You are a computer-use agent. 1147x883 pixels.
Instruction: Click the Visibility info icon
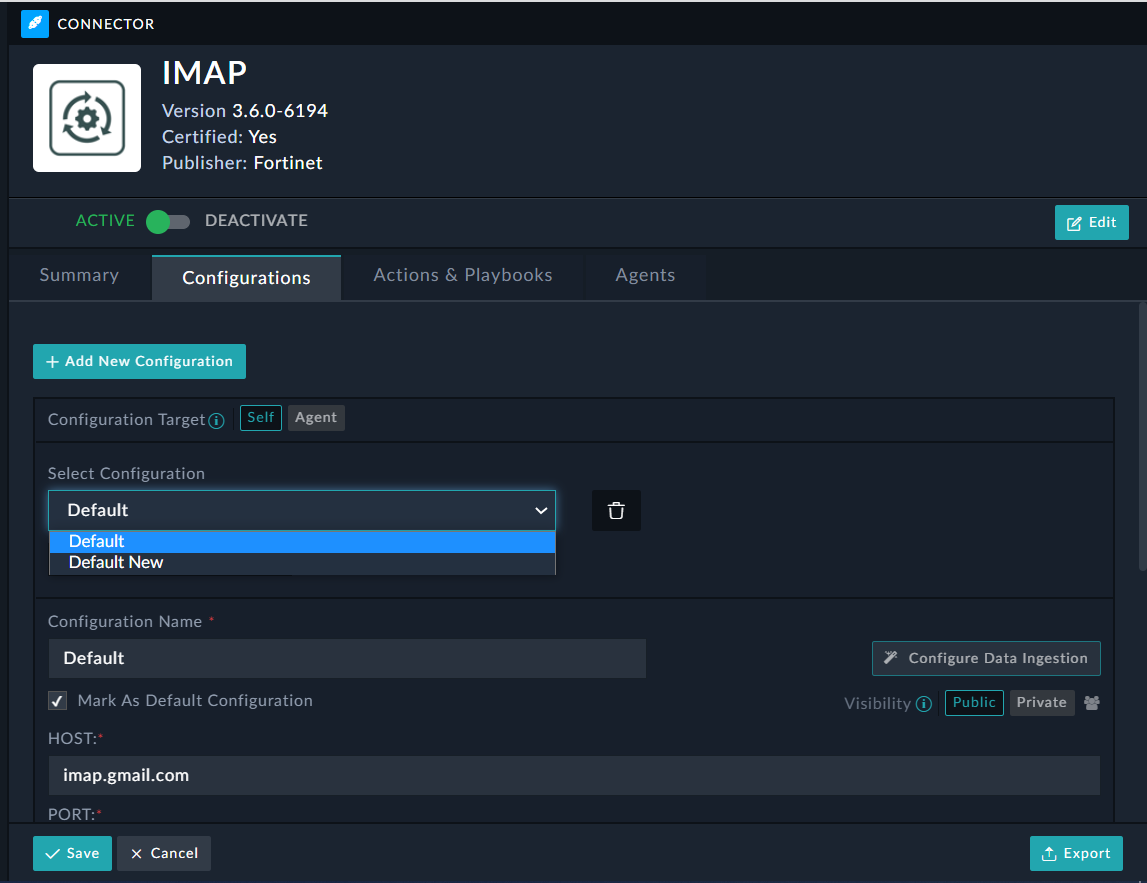click(x=924, y=703)
